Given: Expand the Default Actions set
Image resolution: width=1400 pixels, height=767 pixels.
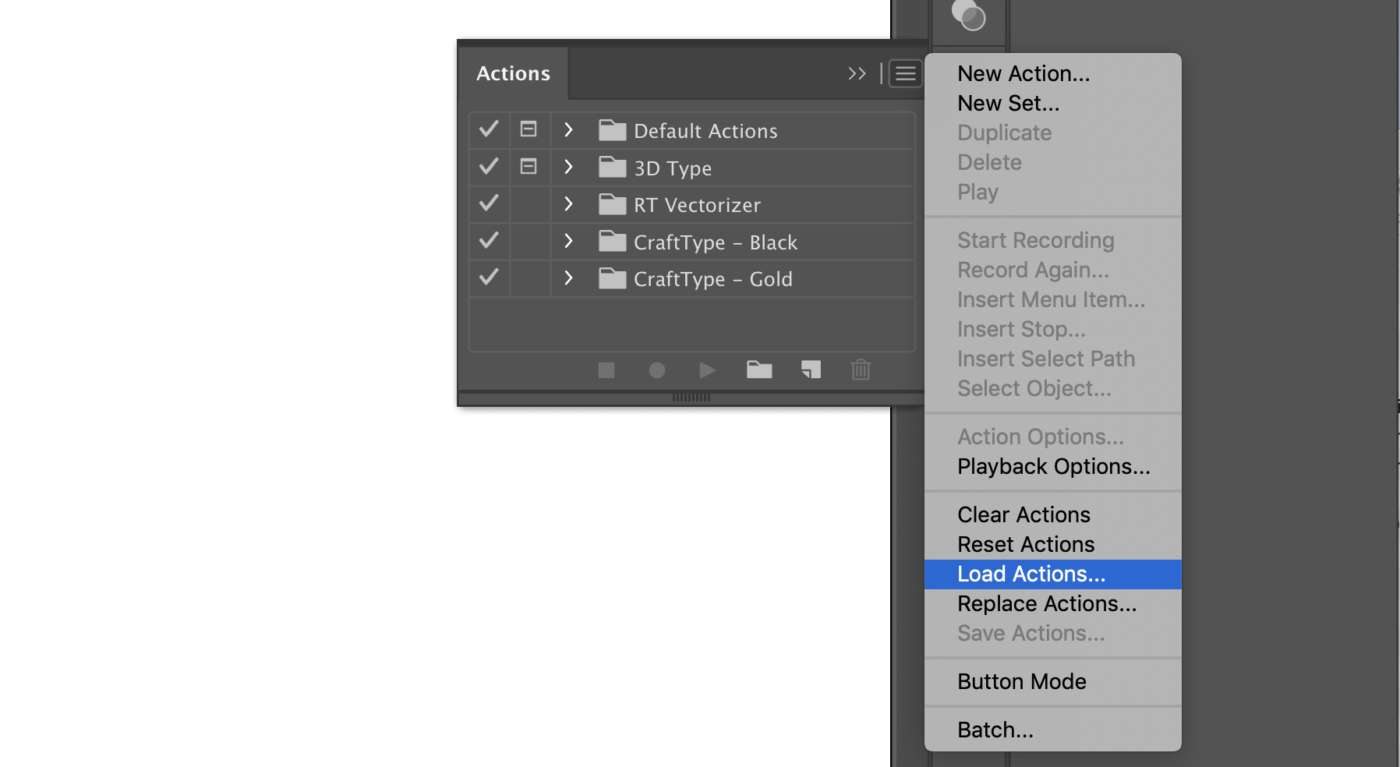Looking at the screenshot, I should tap(568, 130).
